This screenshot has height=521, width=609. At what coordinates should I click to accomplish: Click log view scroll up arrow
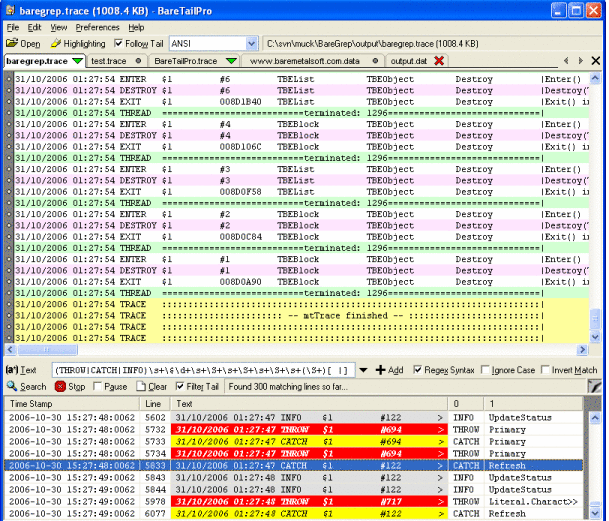(595, 78)
